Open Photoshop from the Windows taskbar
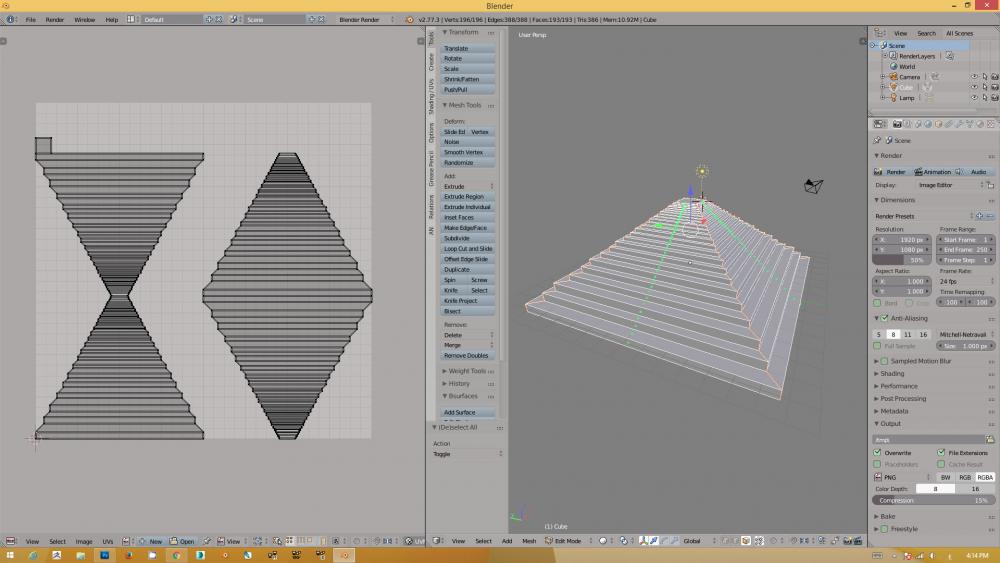The image size is (1000, 563). point(104,555)
